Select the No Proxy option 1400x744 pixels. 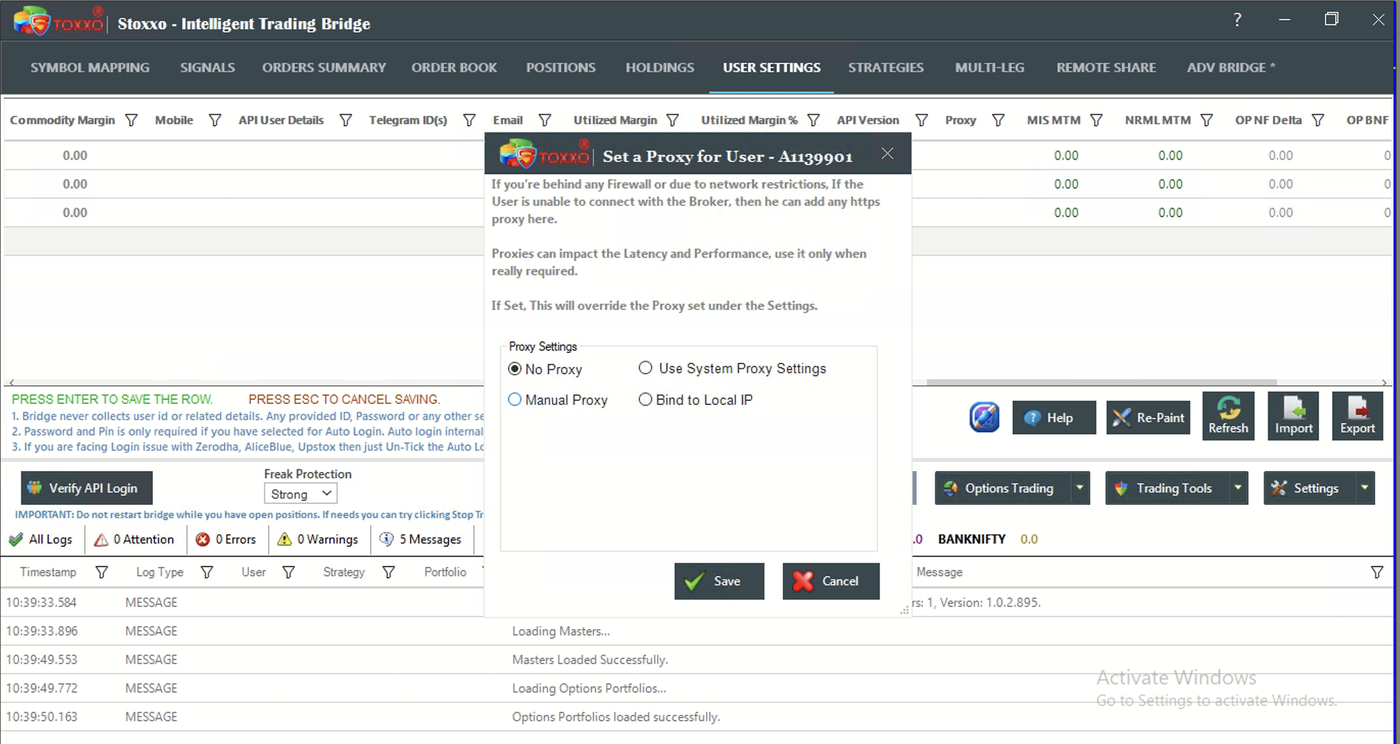(x=545, y=369)
